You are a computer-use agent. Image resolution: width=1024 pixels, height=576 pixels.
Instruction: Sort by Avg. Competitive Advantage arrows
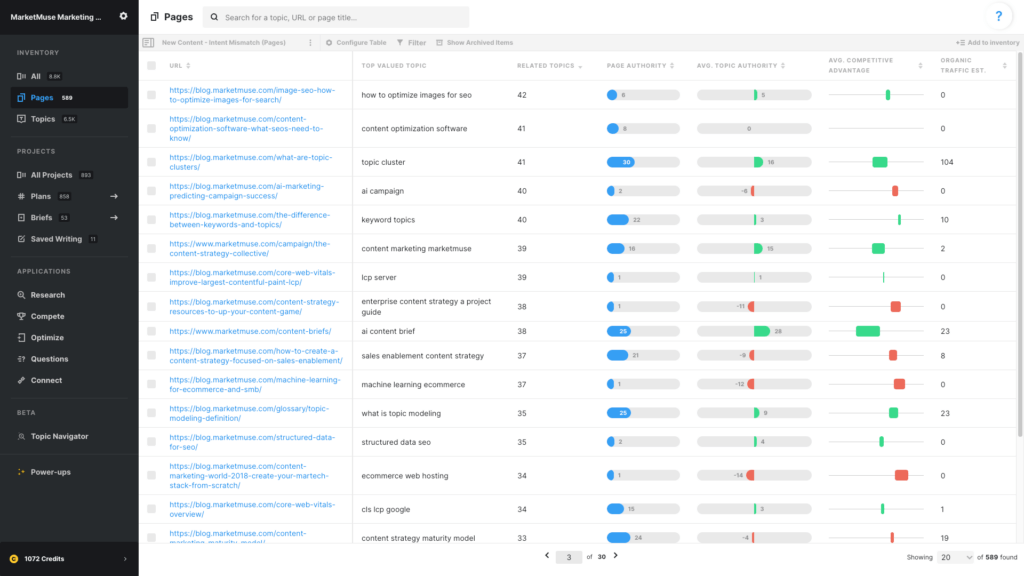coord(920,65)
